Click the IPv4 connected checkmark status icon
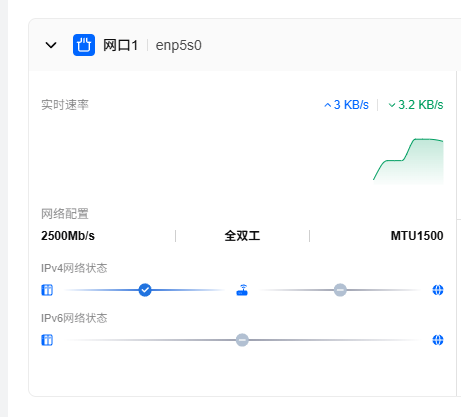Image resolution: width=461 pixels, height=417 pixels. 145,290
